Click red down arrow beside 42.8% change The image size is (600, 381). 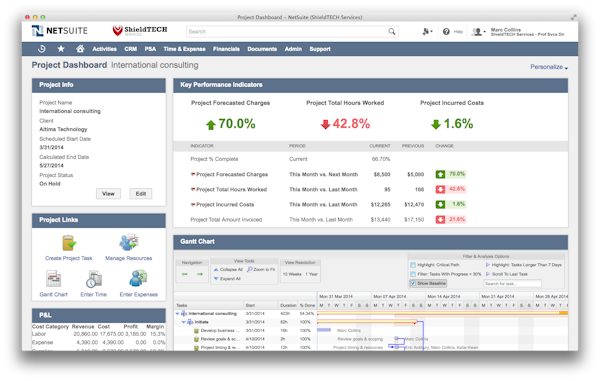(x=440, y=189)
